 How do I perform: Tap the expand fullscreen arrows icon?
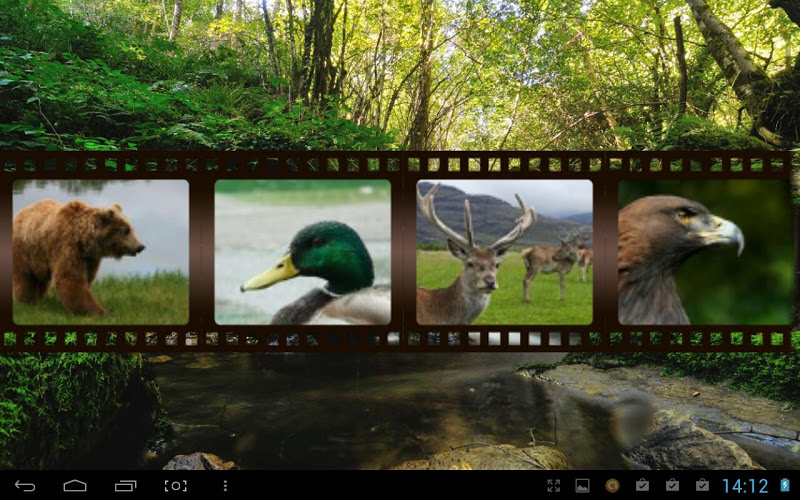(x=554, y=486)
